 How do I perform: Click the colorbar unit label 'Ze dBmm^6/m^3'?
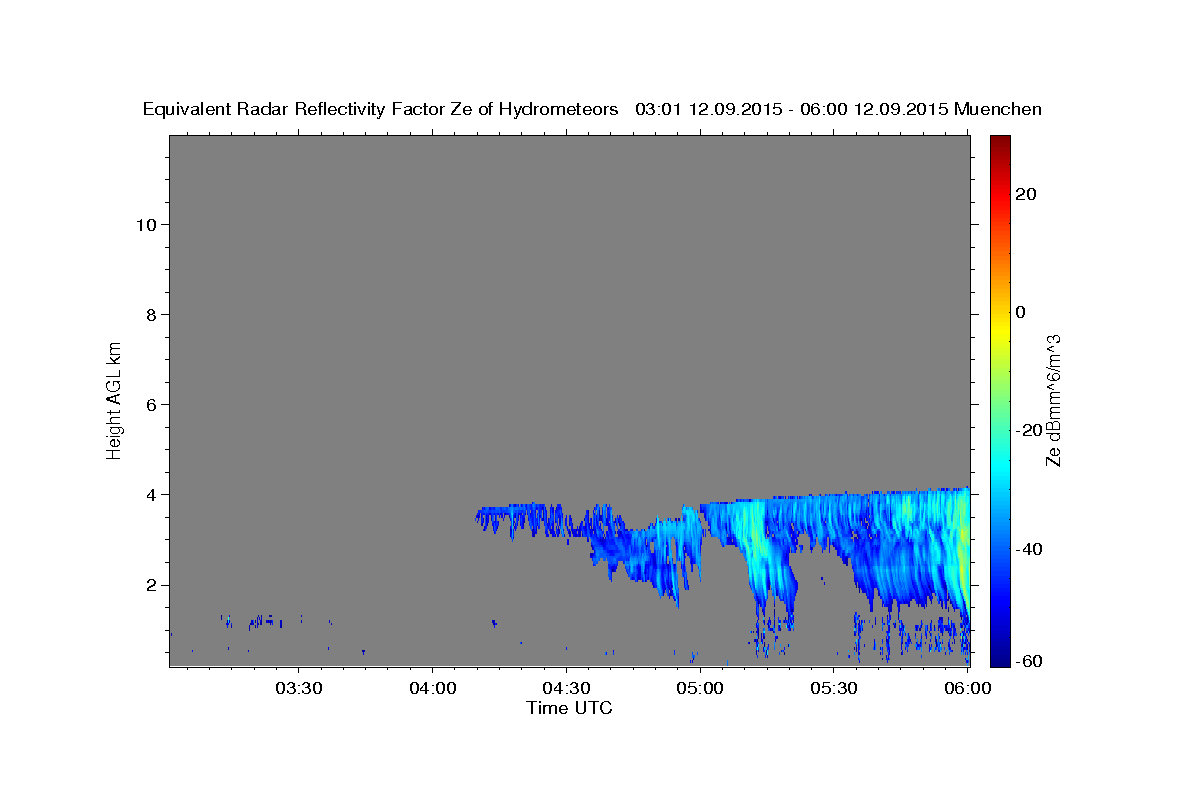click(x=1053, y=400)
